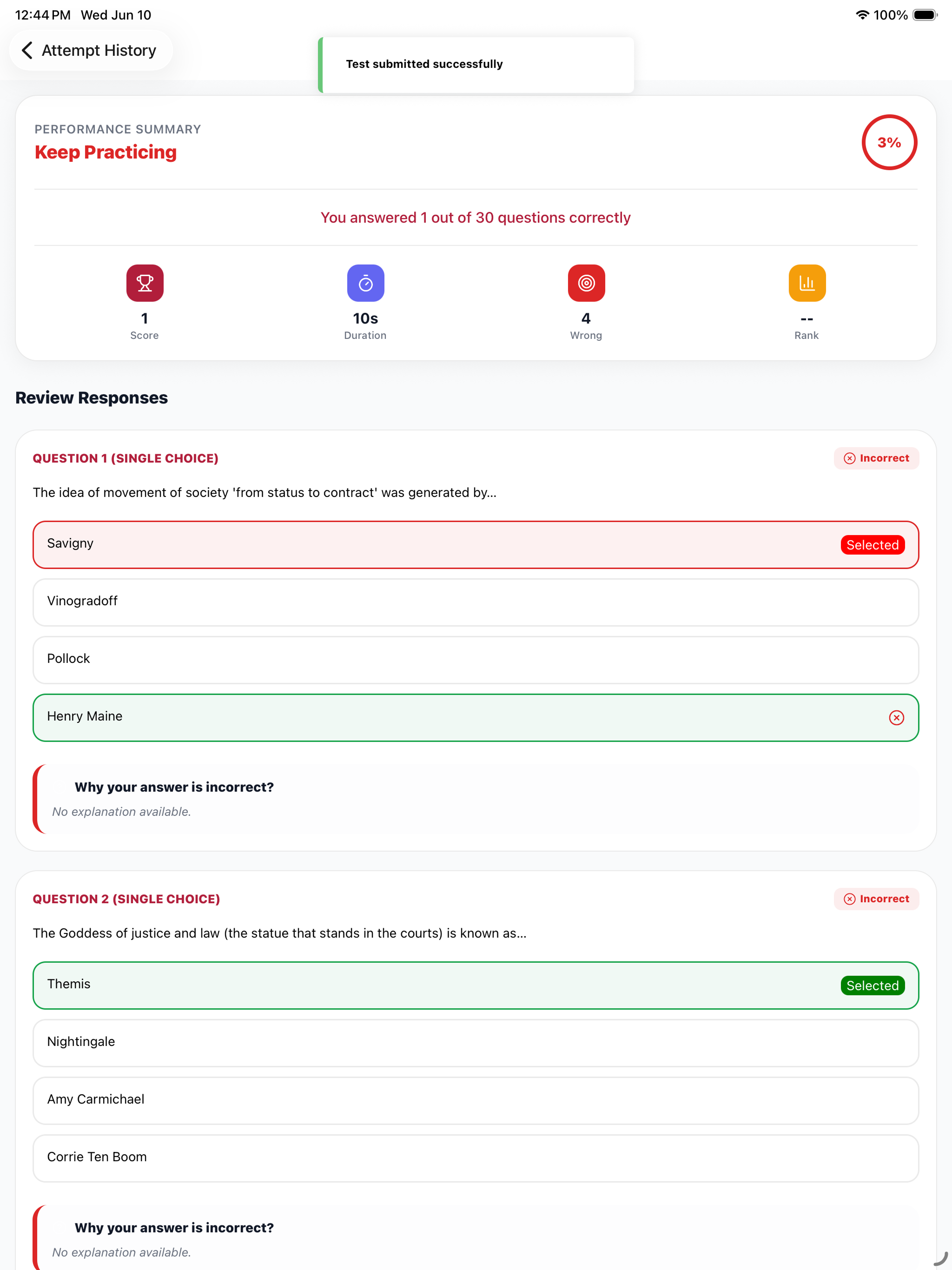Select the Themis answer option
This screenshot has height=1270, width=952.
(x=476, y=986)
